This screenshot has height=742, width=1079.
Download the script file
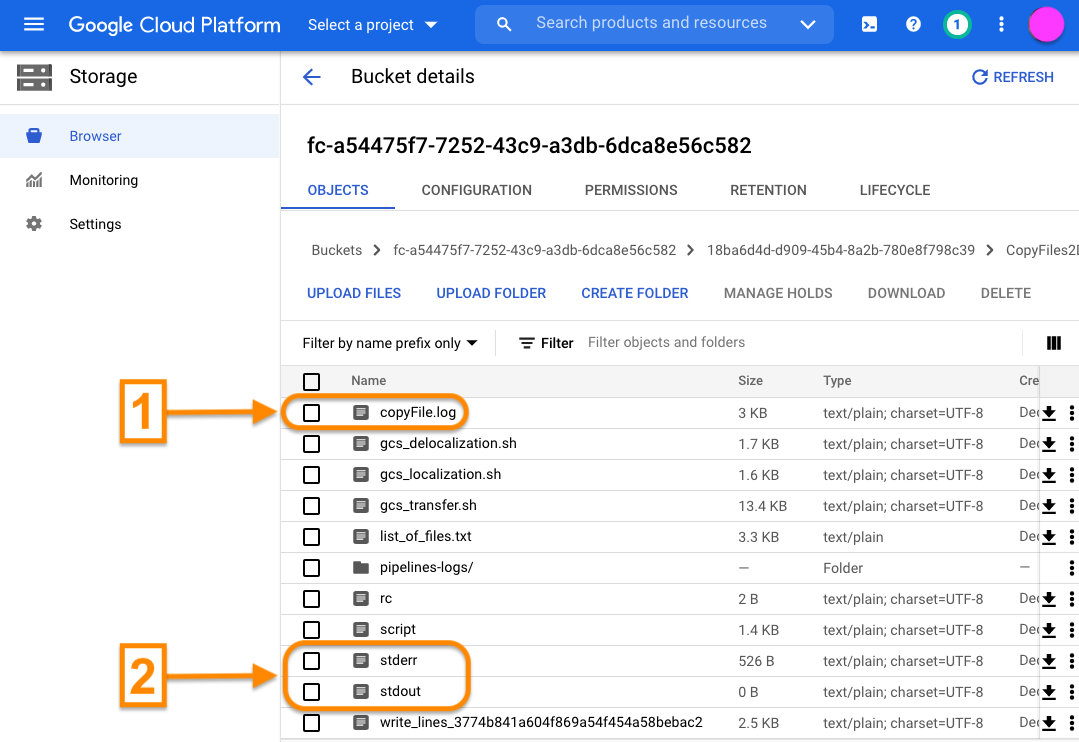1049,630
